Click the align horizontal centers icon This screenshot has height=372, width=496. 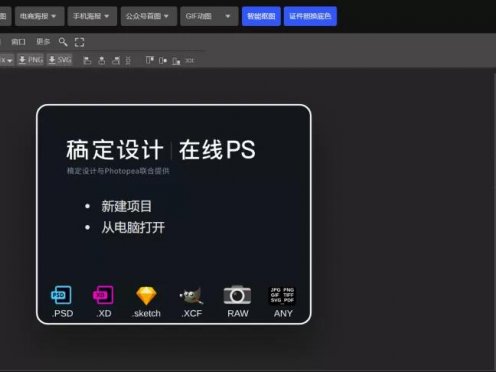[x=102, y=60]
